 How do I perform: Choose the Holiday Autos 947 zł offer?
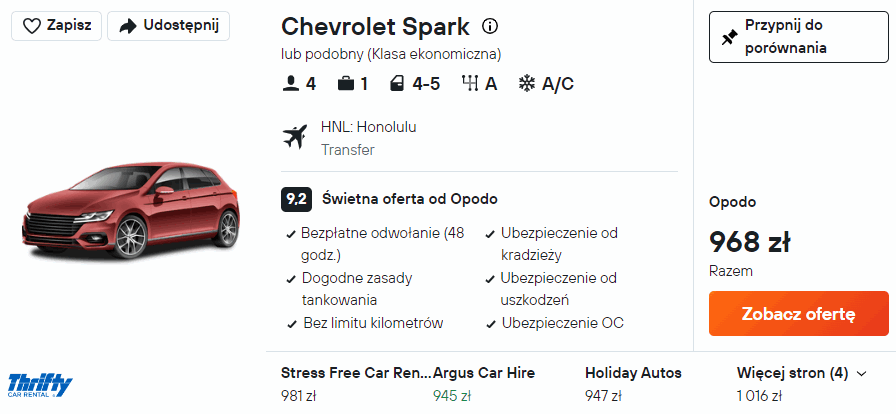633,383
